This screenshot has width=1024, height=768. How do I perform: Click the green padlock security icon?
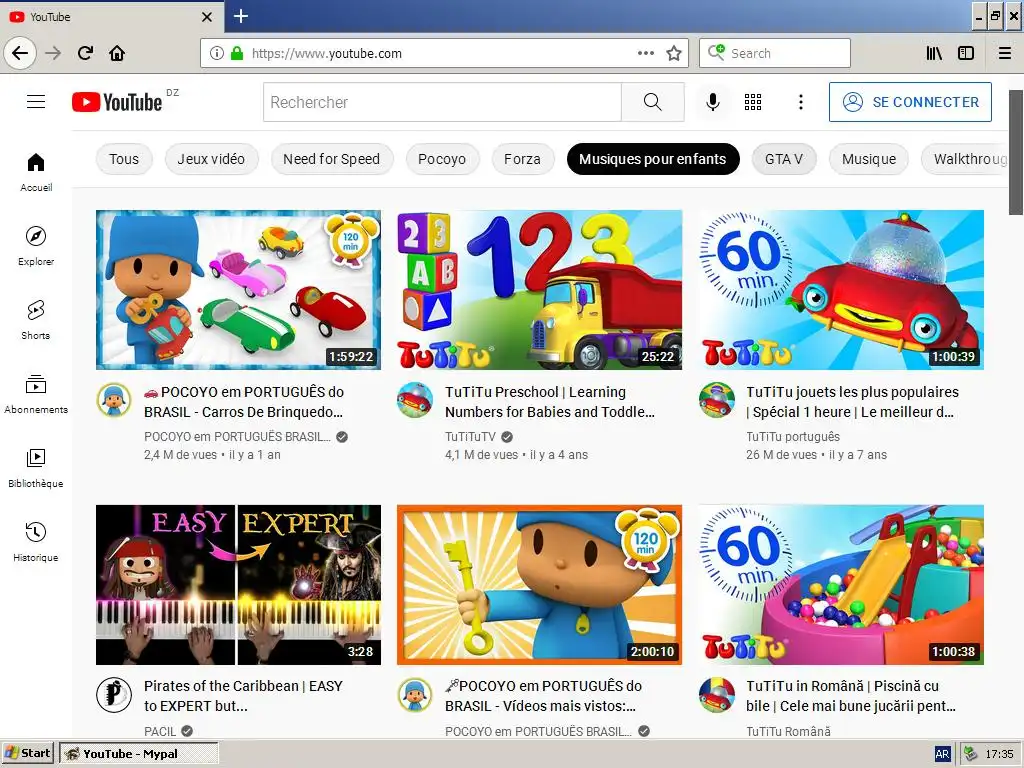(237, 53)
